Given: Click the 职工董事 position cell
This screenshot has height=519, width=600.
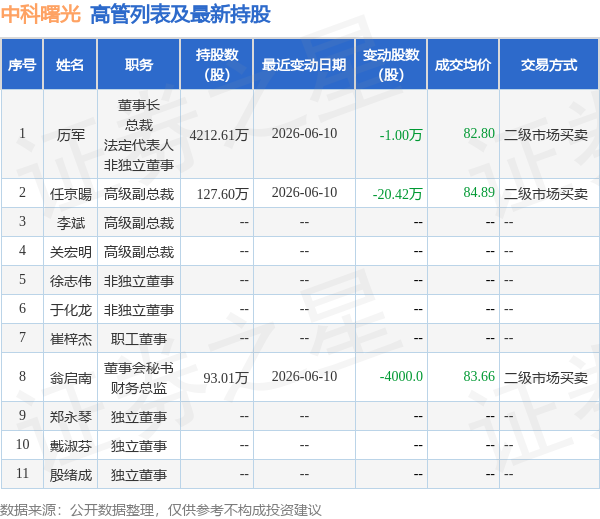Looking at the screenshot, I should click(x=139, y=339).
